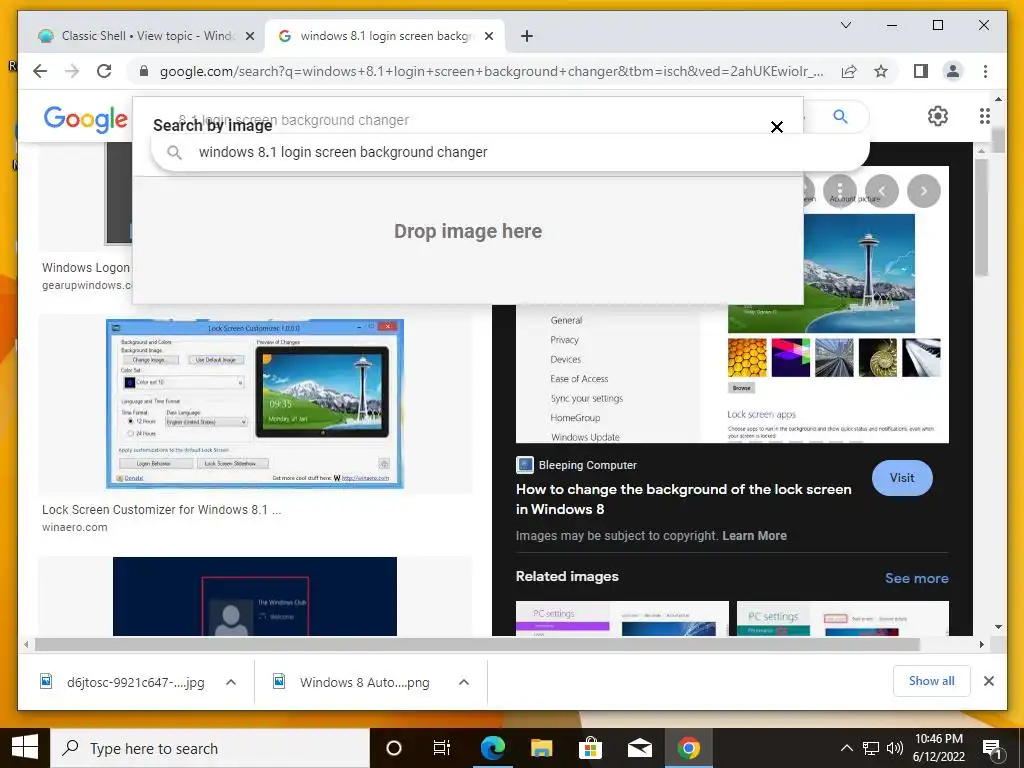The image size is (1024, 768).
Task: Close the downloads bar
Action: [x=989, y=681]
